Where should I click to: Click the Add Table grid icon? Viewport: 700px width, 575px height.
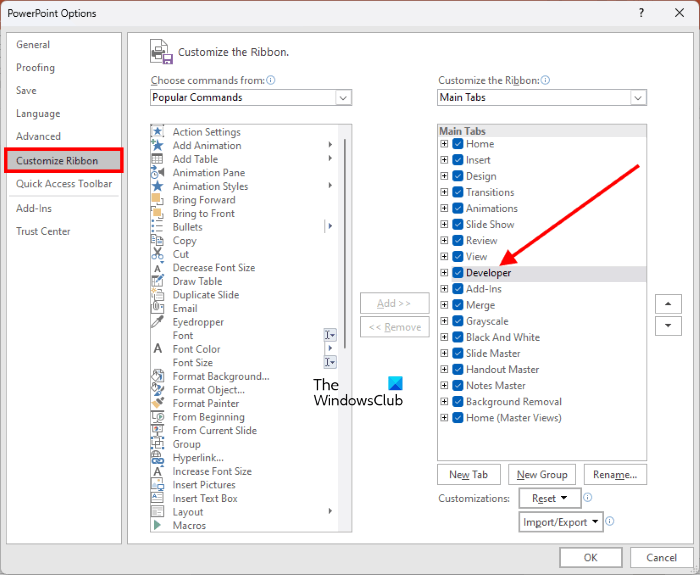(157, 159)
